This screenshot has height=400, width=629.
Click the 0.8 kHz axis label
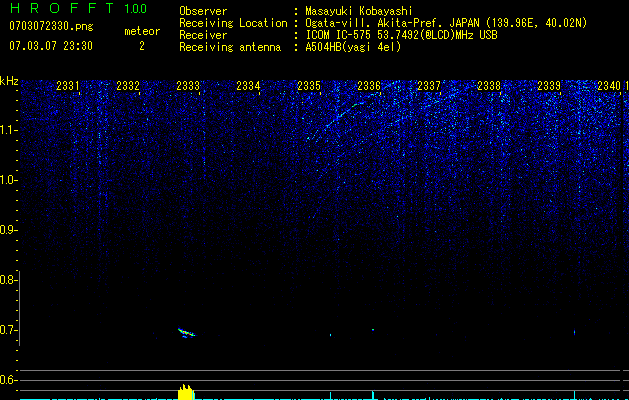(x=8, y=280)
